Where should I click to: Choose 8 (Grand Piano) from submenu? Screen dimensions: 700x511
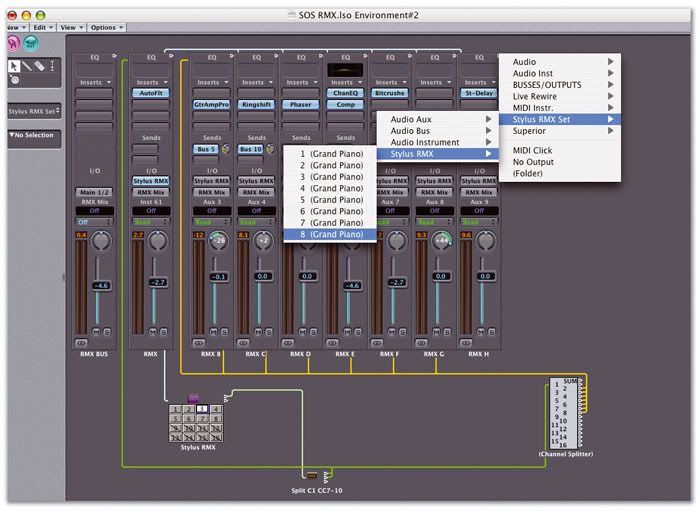click(330, 234)
